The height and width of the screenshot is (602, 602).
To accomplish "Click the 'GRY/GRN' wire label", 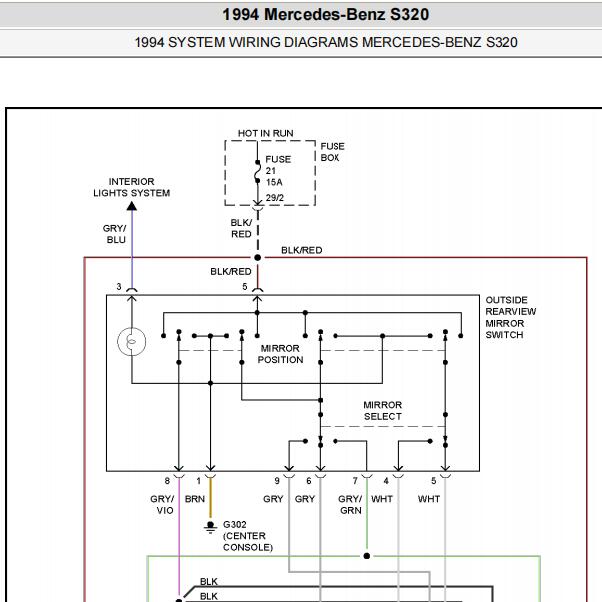I will click(350, 504).
